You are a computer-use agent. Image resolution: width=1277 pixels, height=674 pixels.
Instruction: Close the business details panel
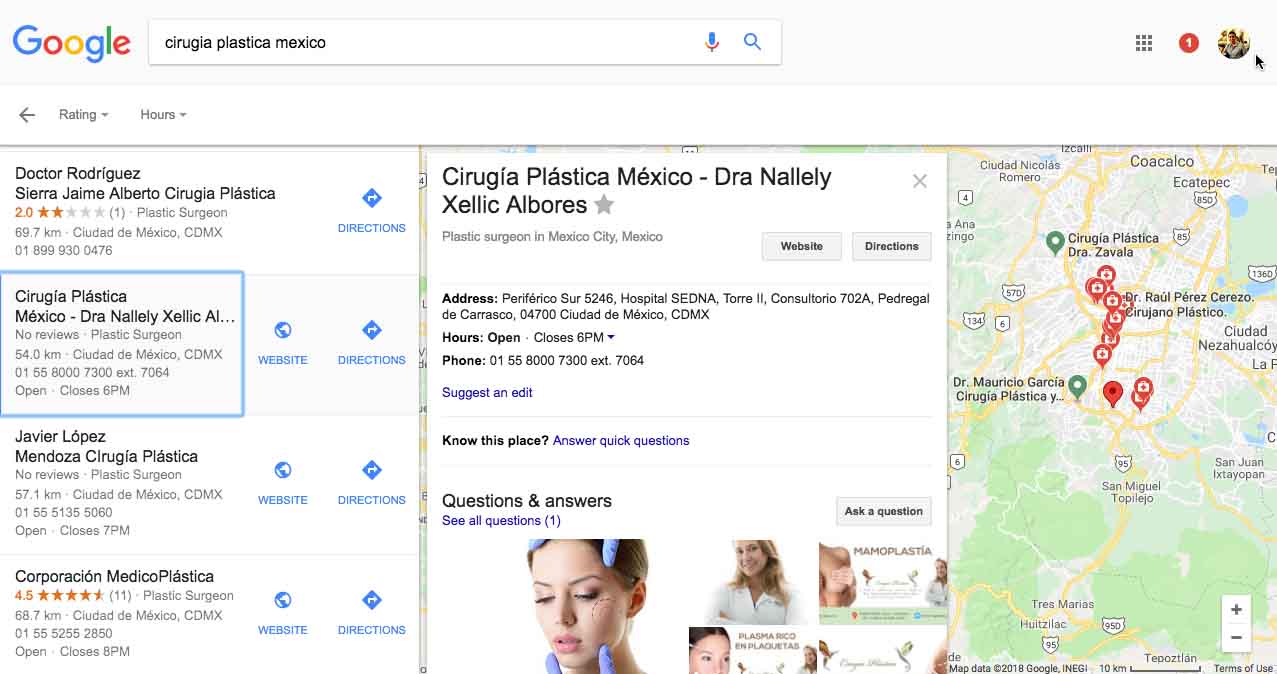click(920, 181)
